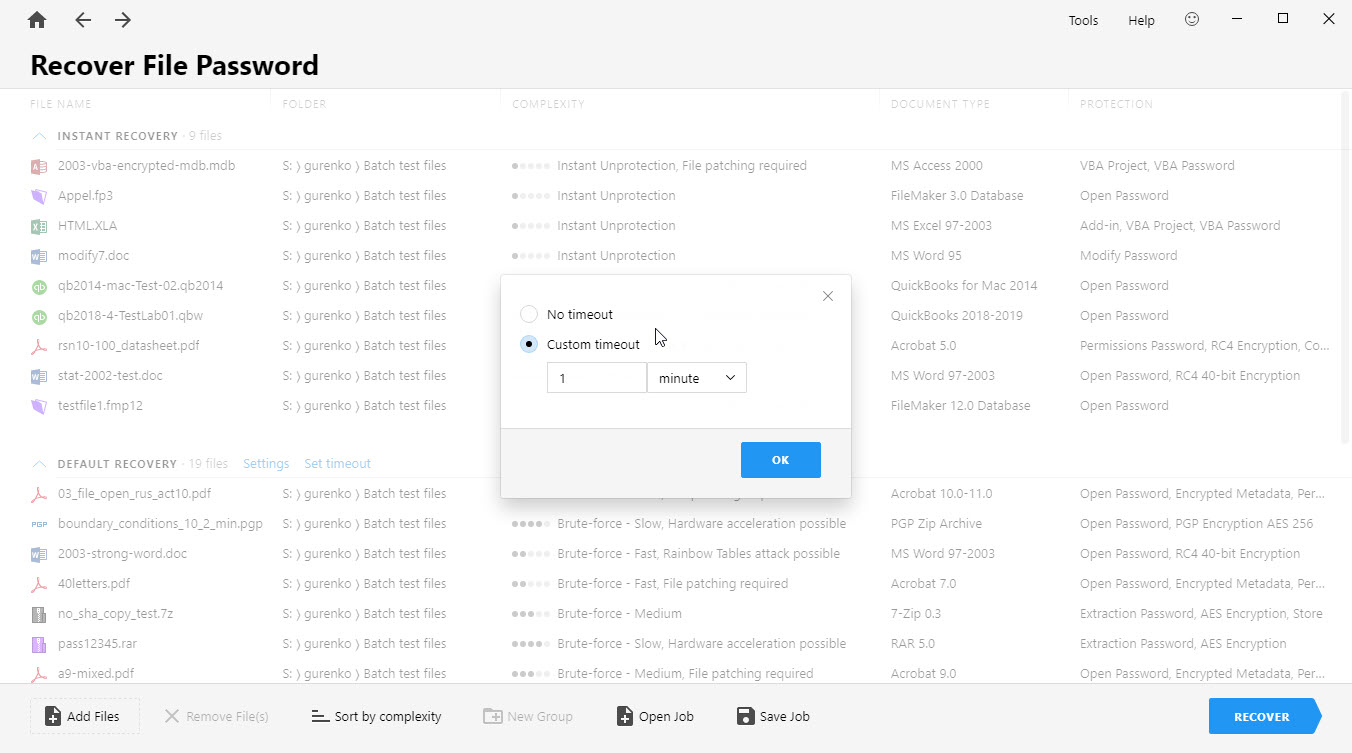The image size is (1352, 753).
Task: Click Add Files button
Action: click(85, 716)
